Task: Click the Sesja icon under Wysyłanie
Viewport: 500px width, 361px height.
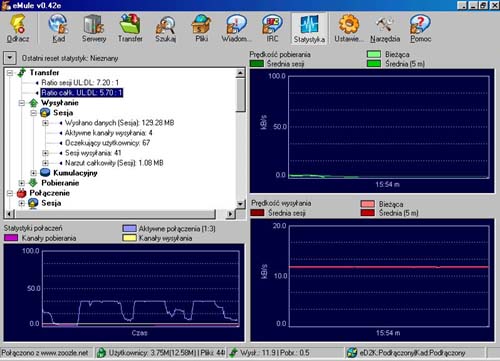Action: [45, 113]
